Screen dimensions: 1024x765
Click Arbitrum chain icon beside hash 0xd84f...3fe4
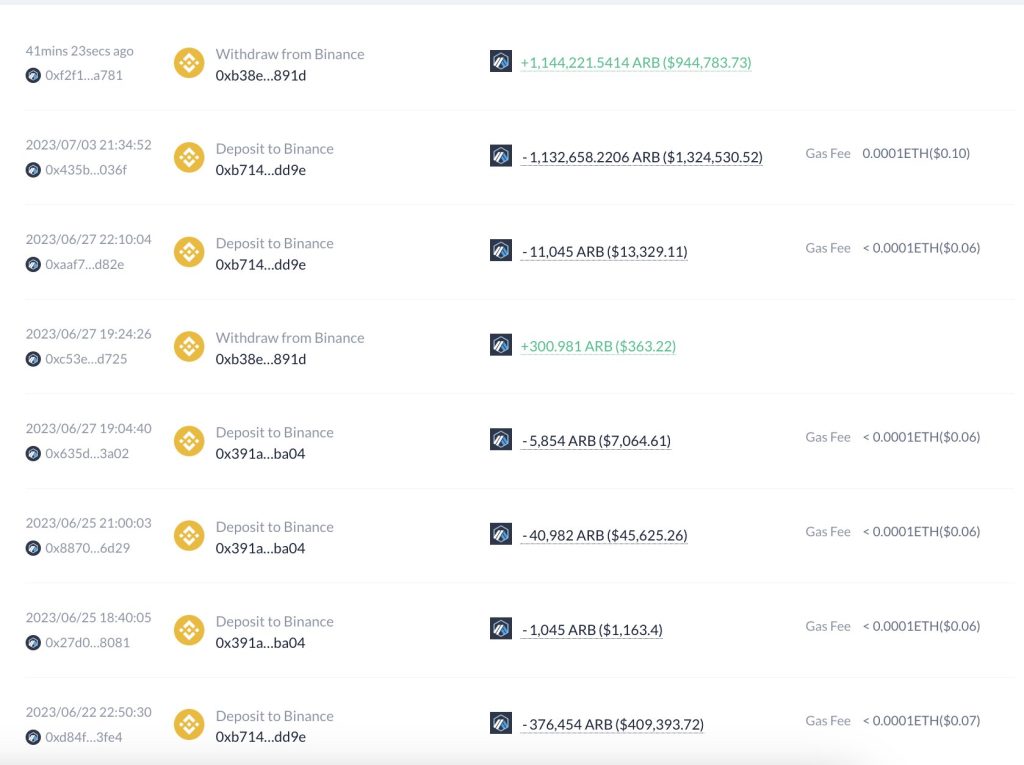[33, 738]
